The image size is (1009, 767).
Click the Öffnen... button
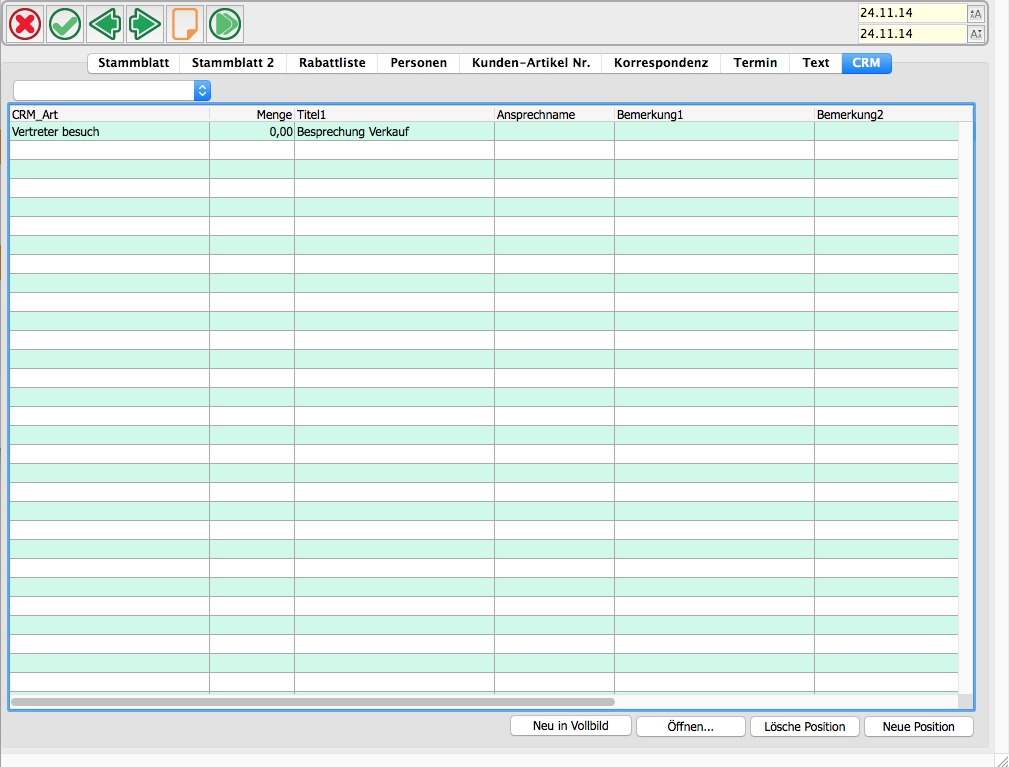coord(690,726)
